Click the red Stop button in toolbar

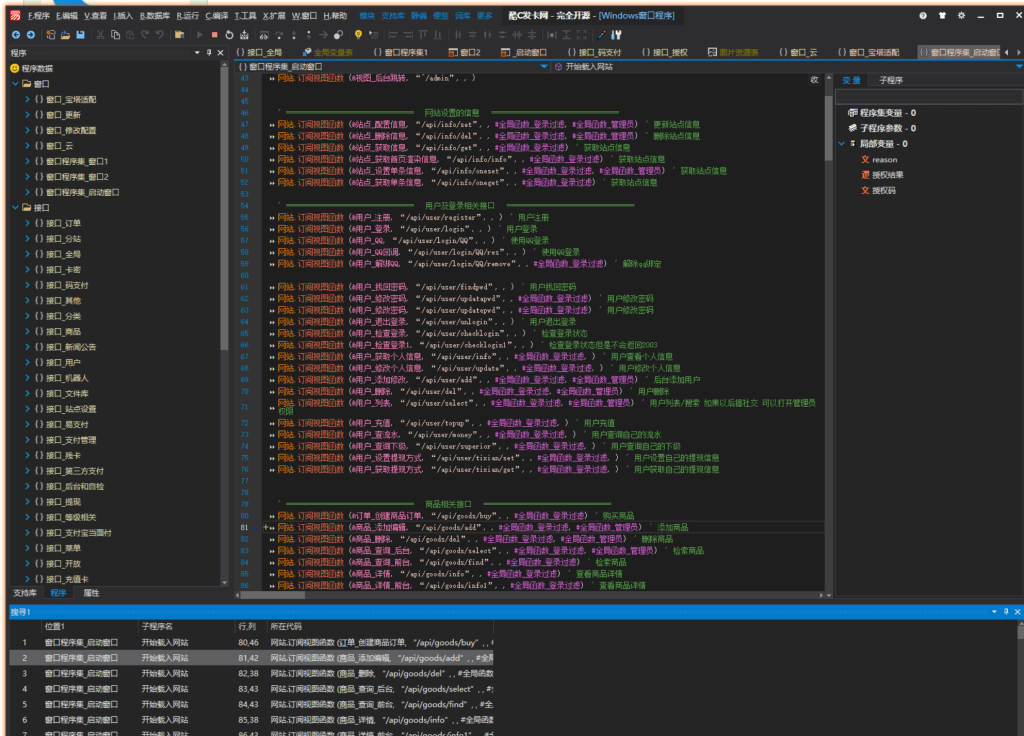(214, 35)
